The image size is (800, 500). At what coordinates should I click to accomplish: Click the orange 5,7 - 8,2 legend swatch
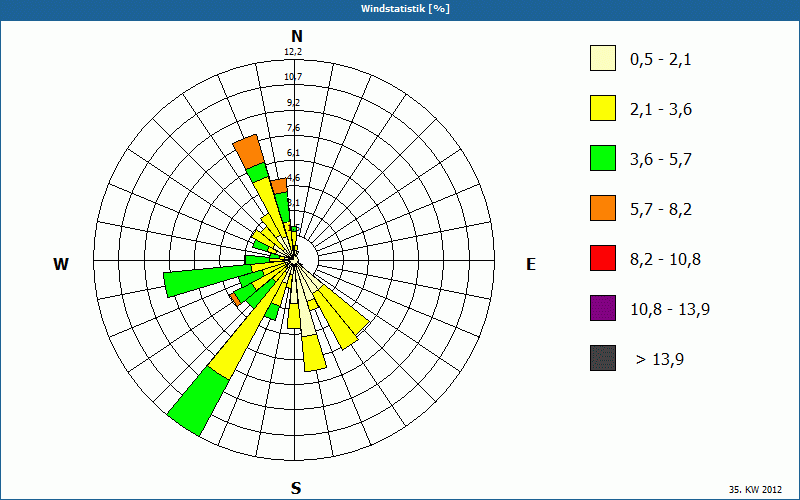[x=603, y=208]
